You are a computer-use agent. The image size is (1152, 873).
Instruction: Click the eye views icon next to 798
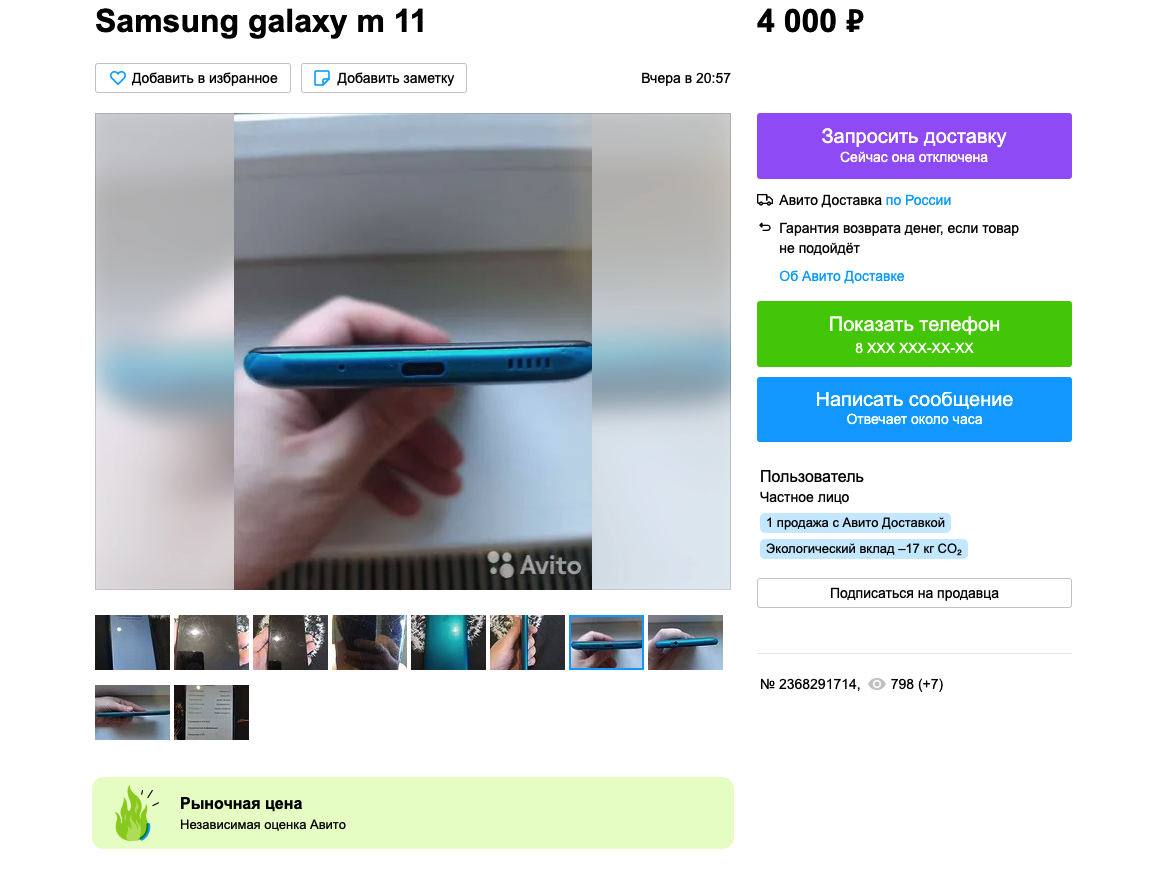click(876, 684)
